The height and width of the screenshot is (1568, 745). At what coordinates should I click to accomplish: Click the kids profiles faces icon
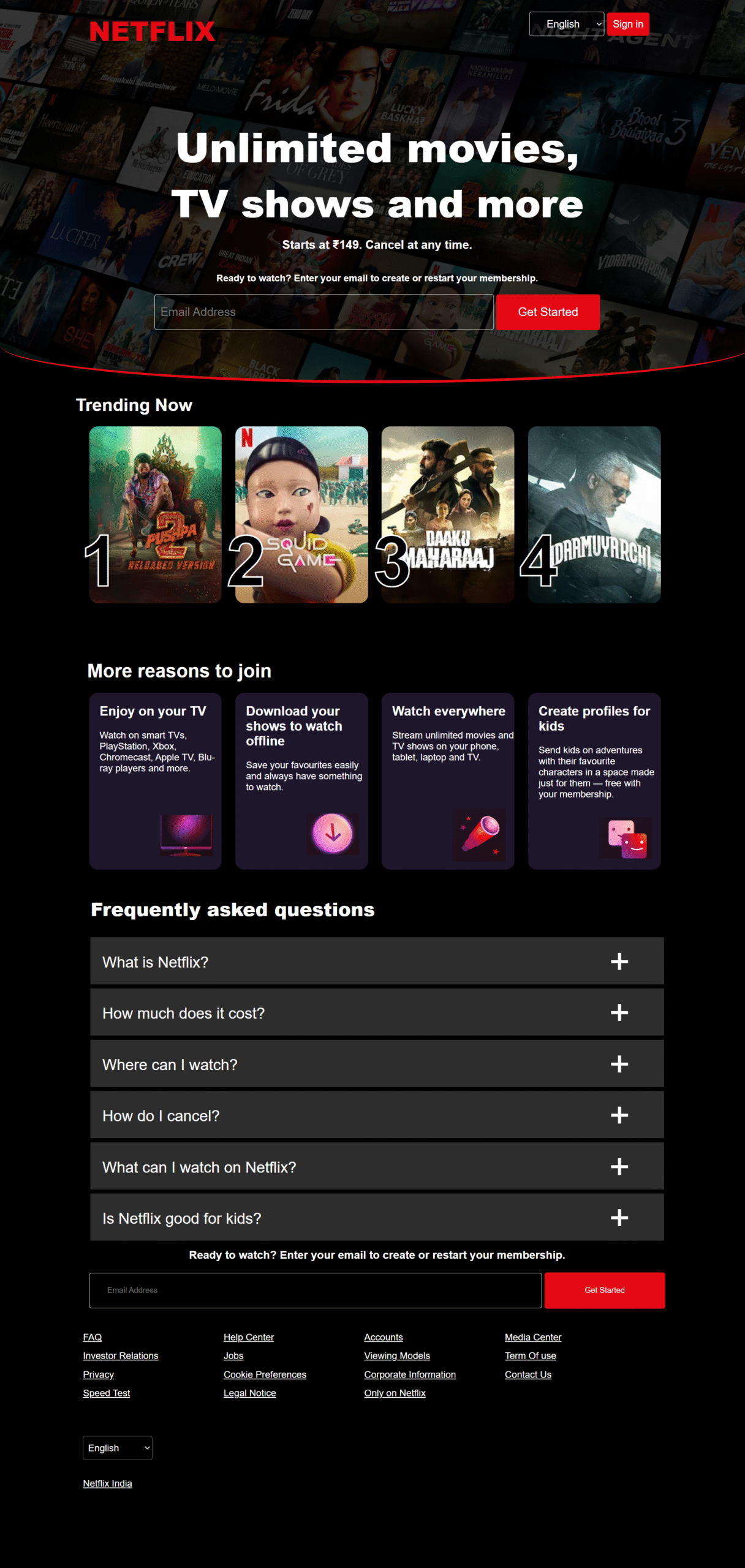pyautogui.click(x=626, y=839)
